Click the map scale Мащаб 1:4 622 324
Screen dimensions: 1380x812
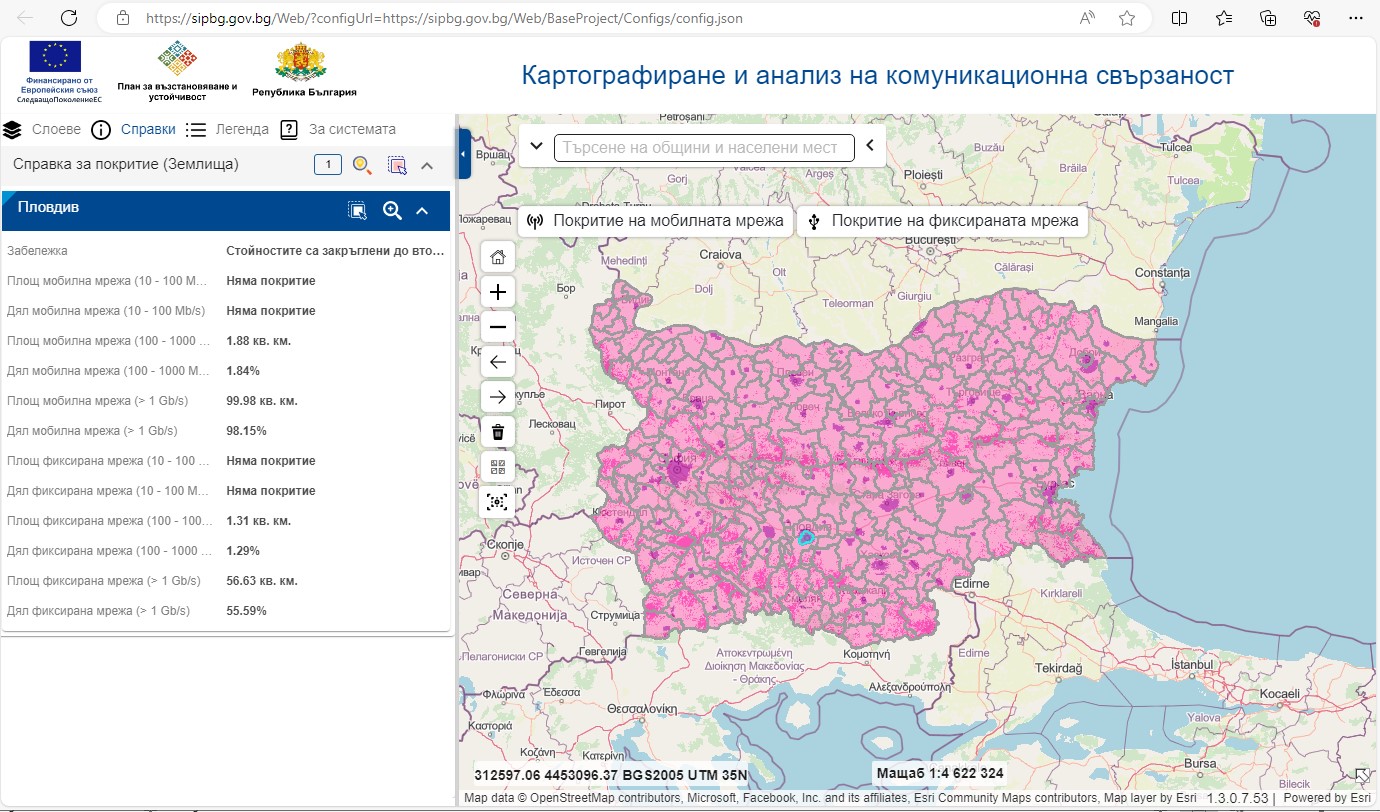(x=940, y=774)
